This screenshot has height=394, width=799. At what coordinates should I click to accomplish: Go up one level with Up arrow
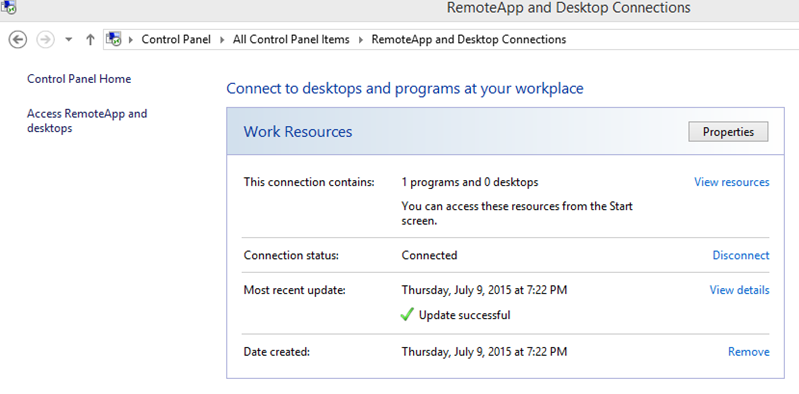pos(90,39)
